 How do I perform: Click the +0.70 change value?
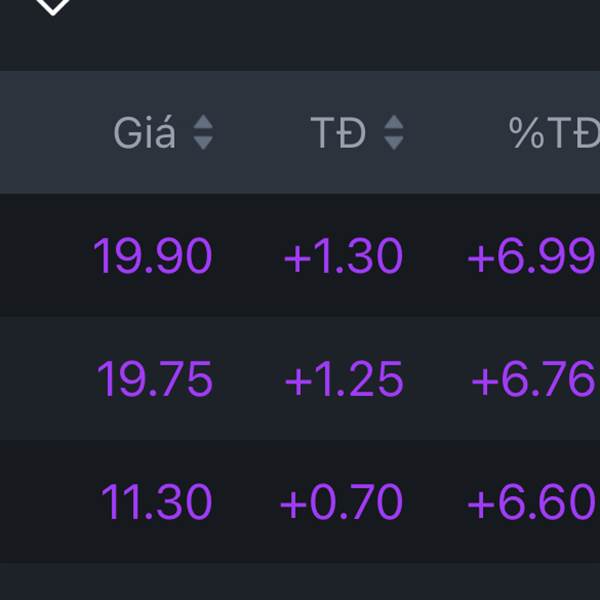click(341, 502)
